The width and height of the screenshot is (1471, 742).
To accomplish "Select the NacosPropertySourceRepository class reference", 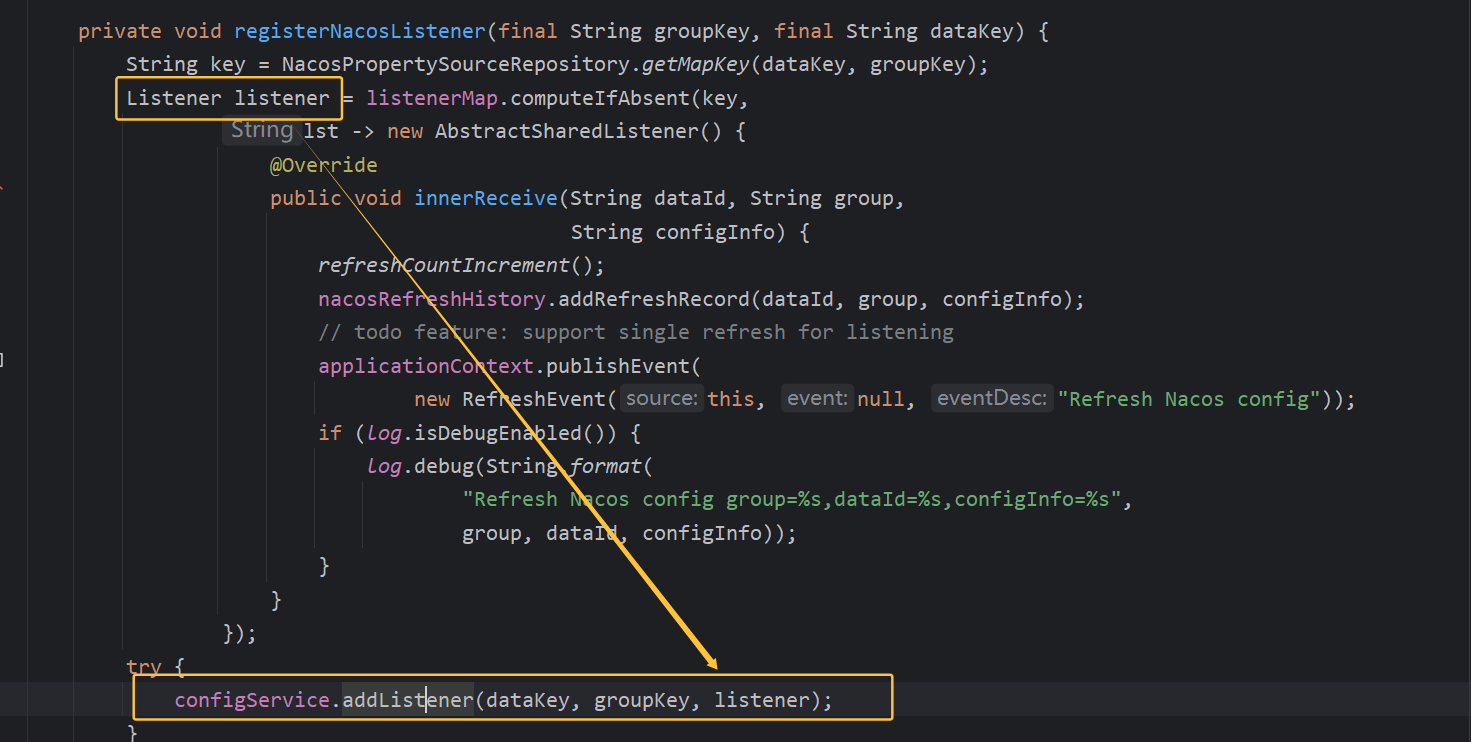I will [457, 65].
